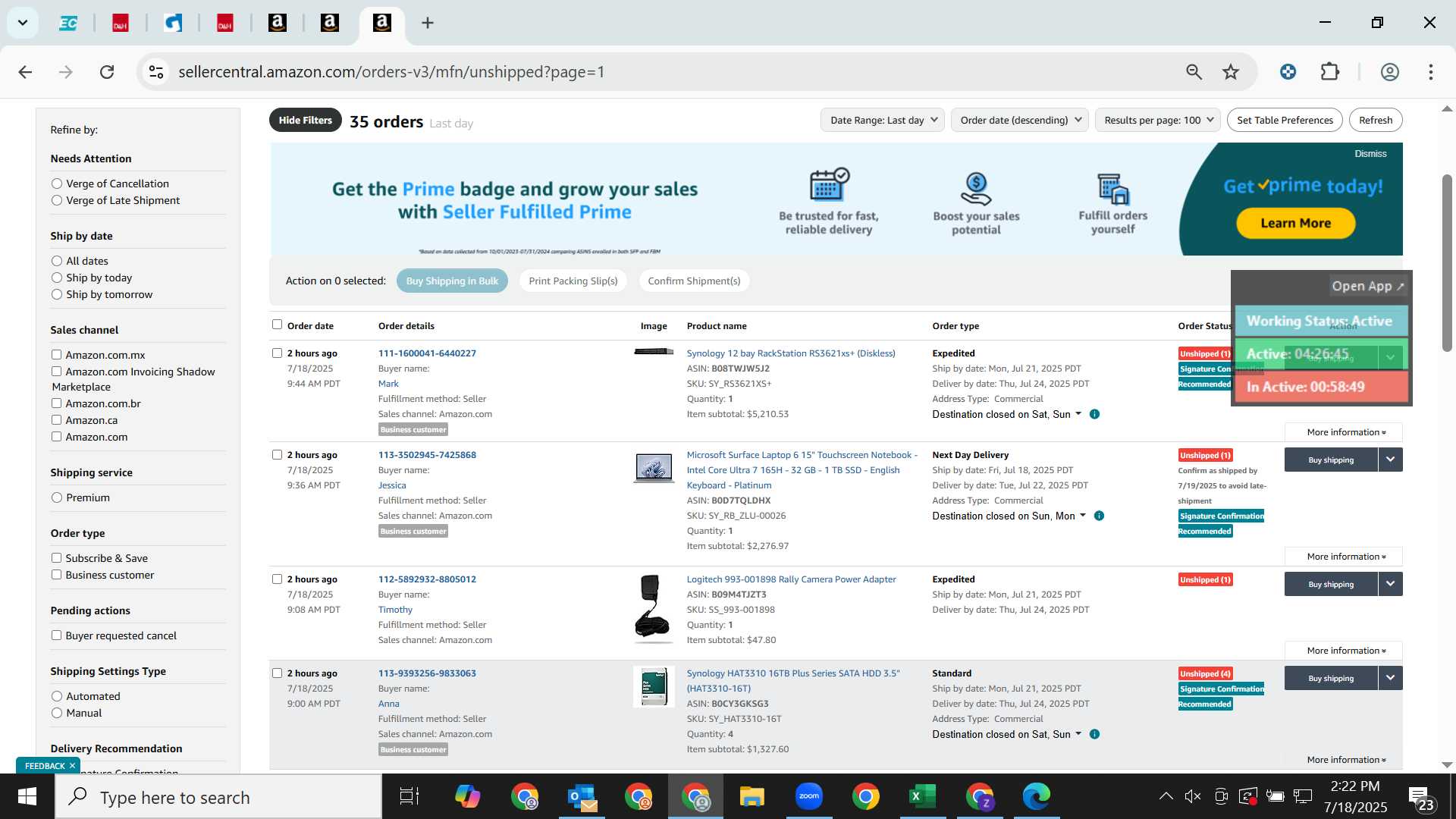Dismiss the Prime banner
Image resolution: width=1456 pixels, height=819 pixels.
(x=1370, y=154)
